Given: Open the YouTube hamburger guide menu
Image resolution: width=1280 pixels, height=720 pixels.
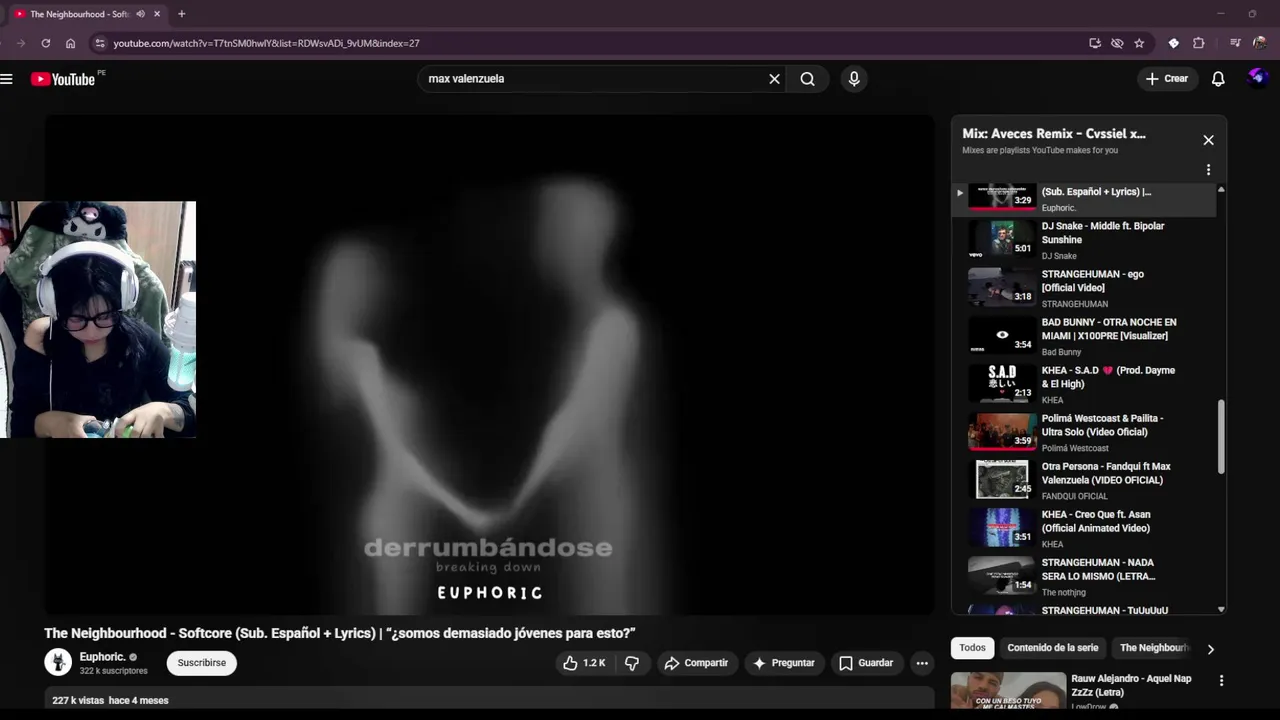Looking at the screenshot, I should (6, 79).
